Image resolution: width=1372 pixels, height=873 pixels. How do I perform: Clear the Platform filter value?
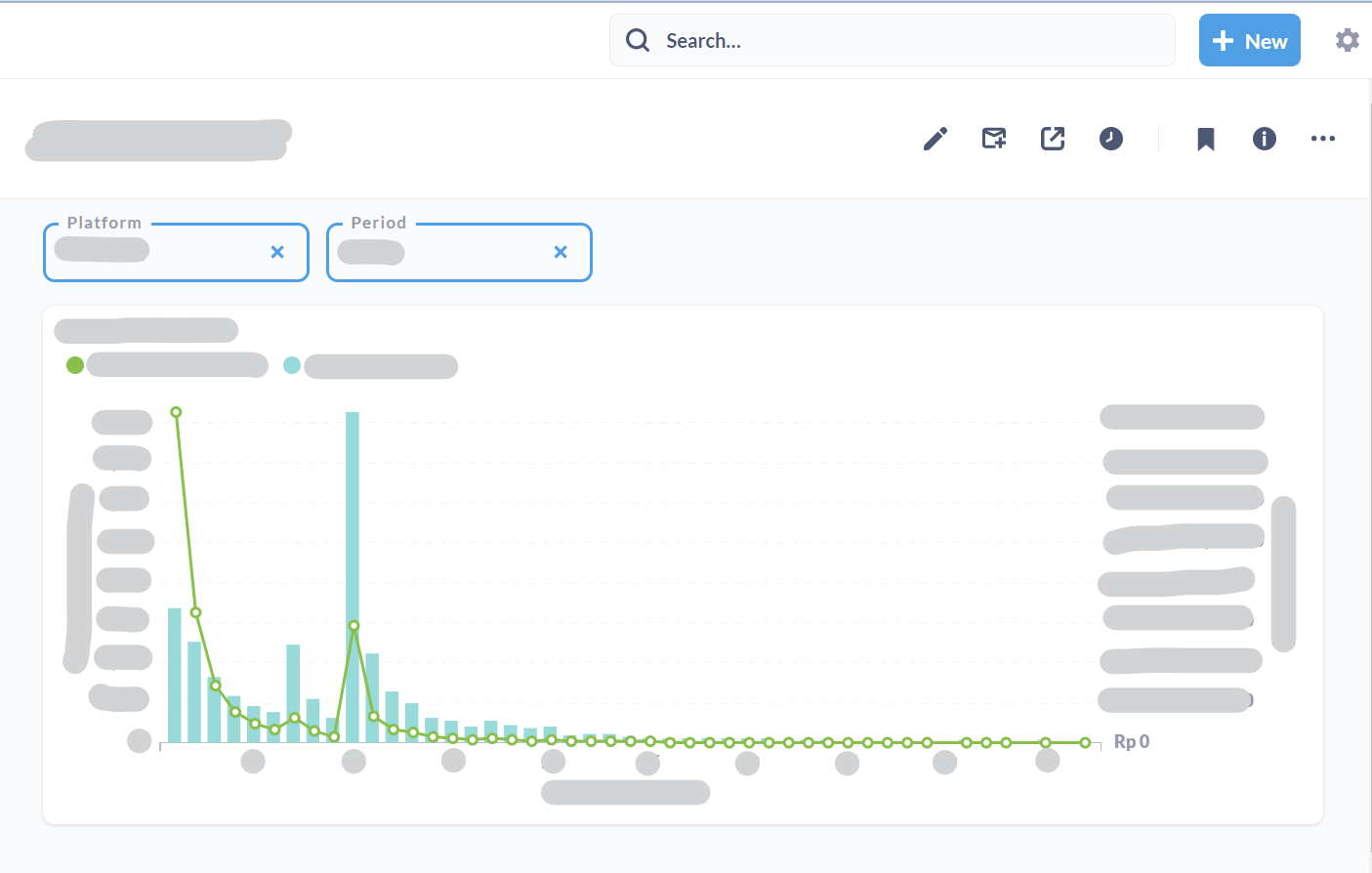click(277, 252)
